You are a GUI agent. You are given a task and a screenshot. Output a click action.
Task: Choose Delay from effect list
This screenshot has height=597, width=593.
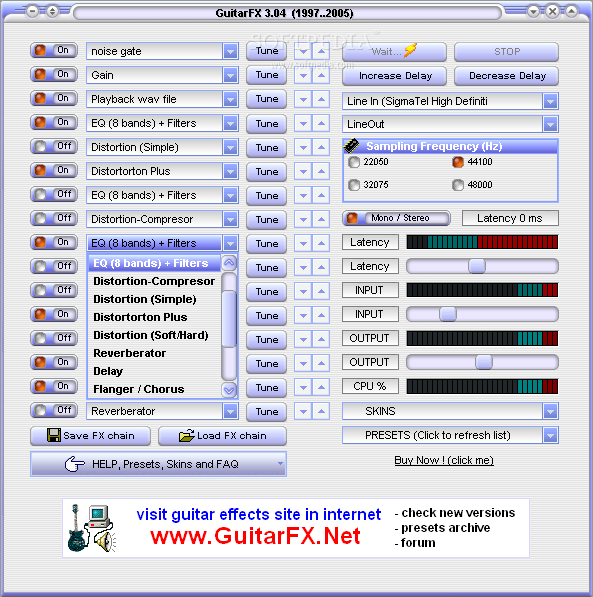[x=154, y=371]
